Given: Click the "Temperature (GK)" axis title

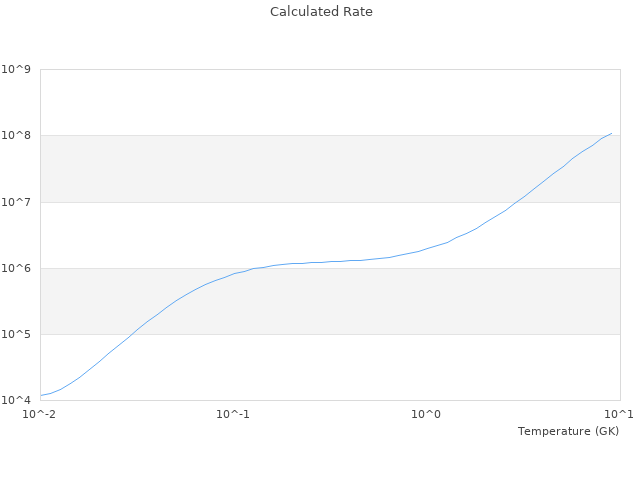Looking at the screenshot, I should [568, 431].
